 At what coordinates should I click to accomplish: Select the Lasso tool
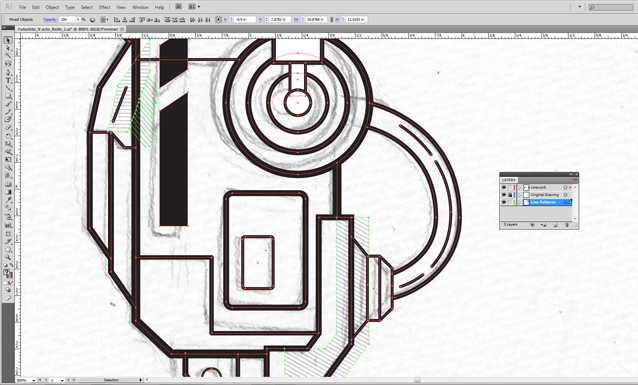8,63
